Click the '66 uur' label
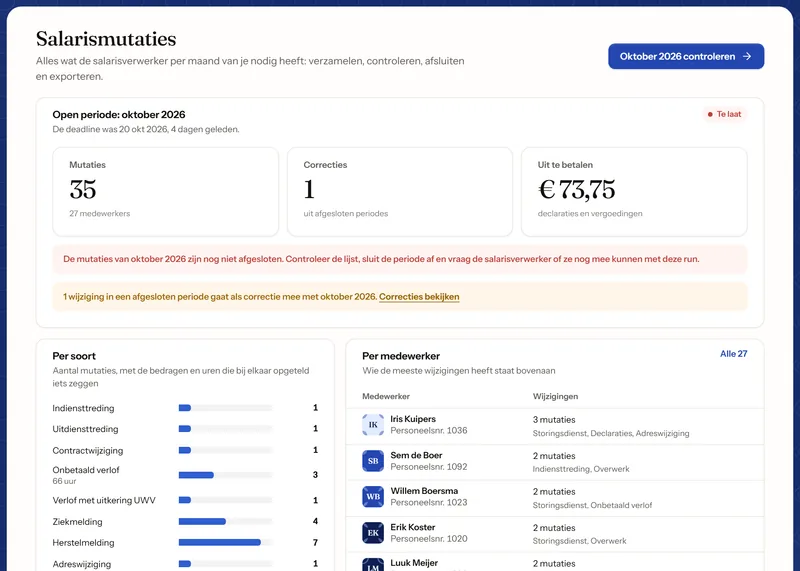This screenshot has height=571, width=800. pos(64,481)
